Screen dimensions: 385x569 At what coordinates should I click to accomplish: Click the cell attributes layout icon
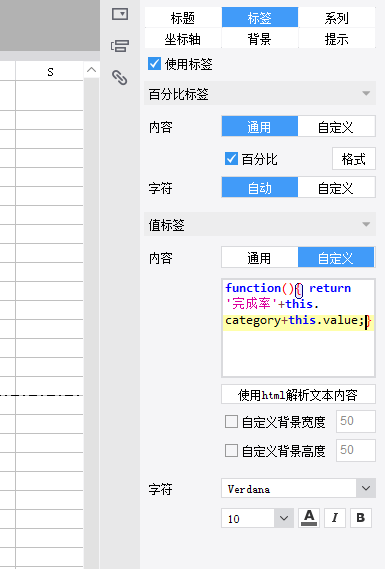click(120, 46)
